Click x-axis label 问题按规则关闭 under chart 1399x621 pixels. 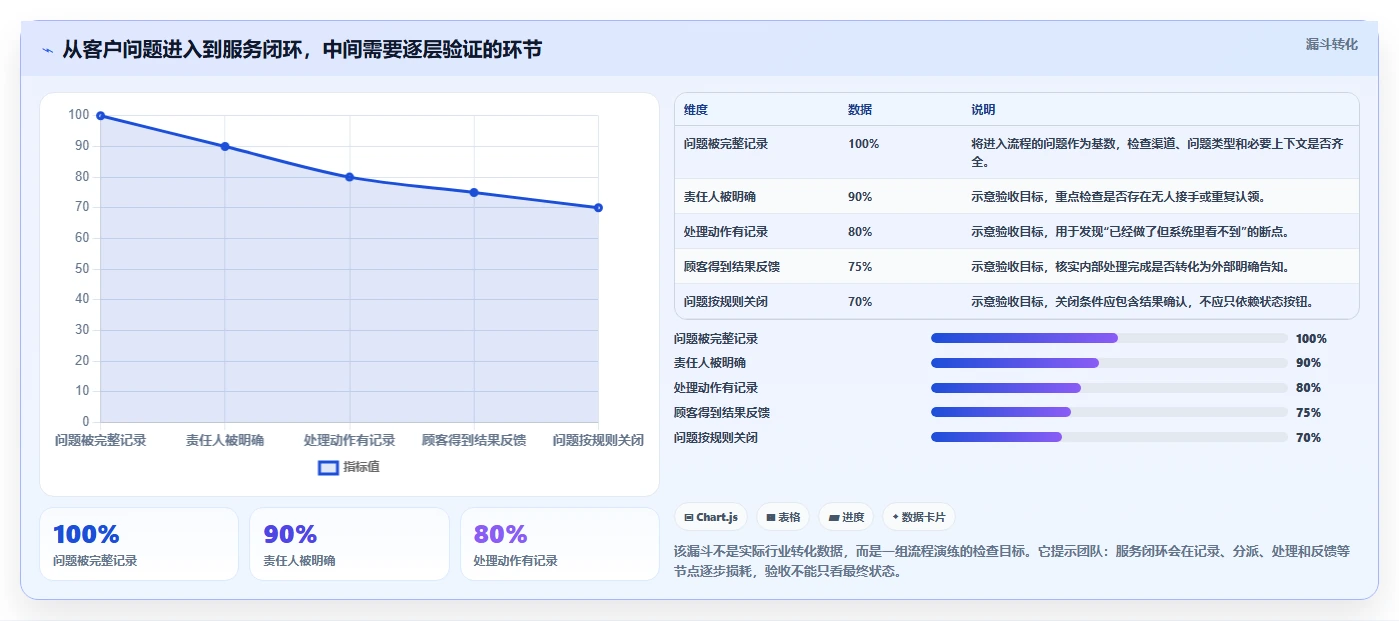coord(598,440)
